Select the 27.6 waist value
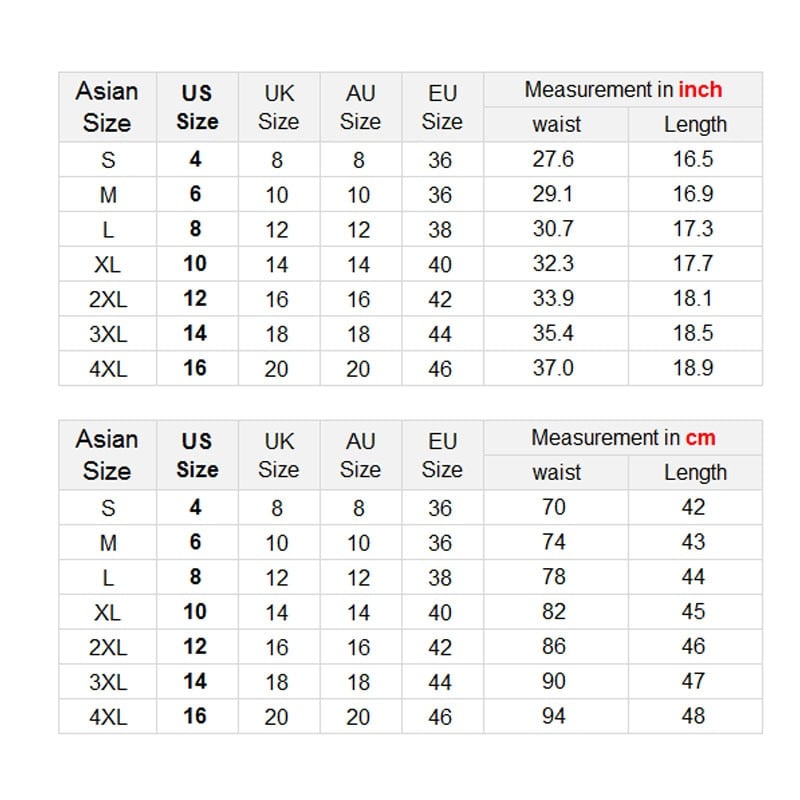The width and height of the screenshot is (800, 800). (x=553, y=160)
